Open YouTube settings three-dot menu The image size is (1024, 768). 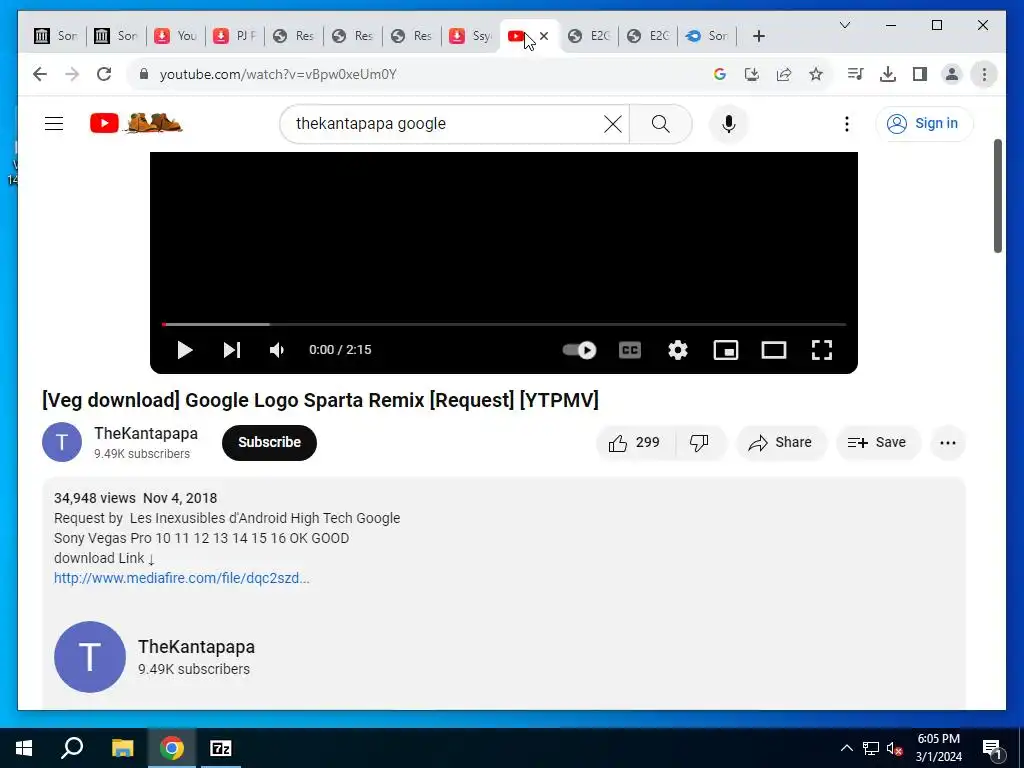pyautogui.click(x=846, y=123)
